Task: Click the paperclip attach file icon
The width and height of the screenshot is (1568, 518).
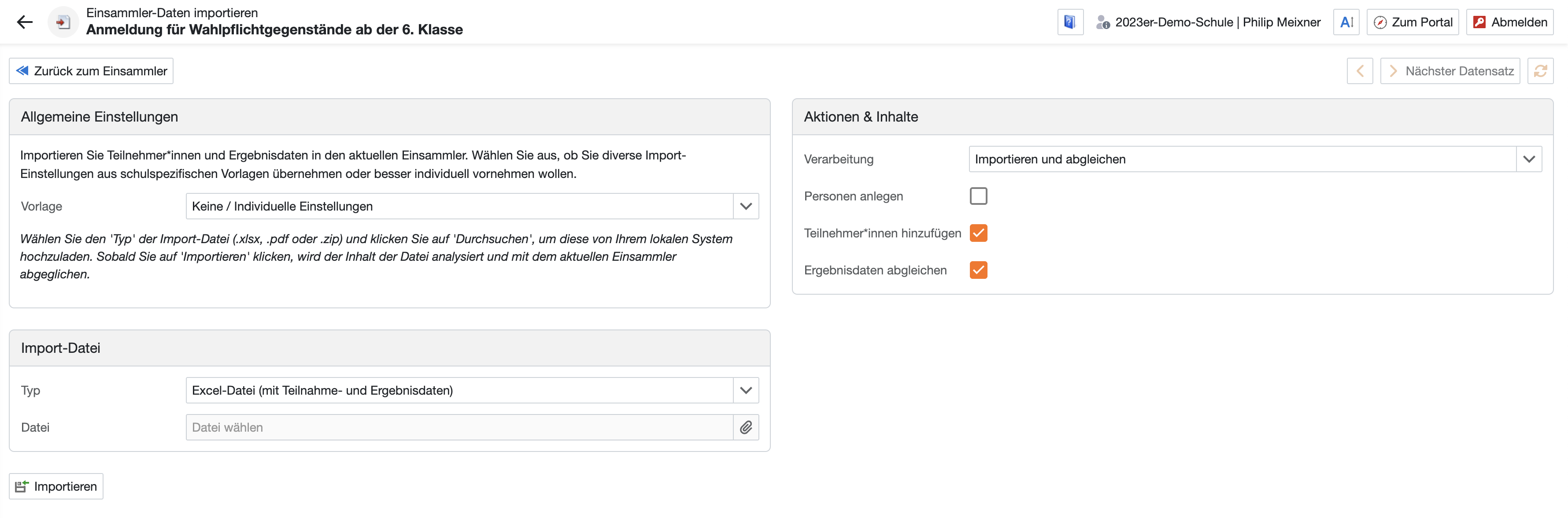Action: pyautogui.click(x=746, y=428)
